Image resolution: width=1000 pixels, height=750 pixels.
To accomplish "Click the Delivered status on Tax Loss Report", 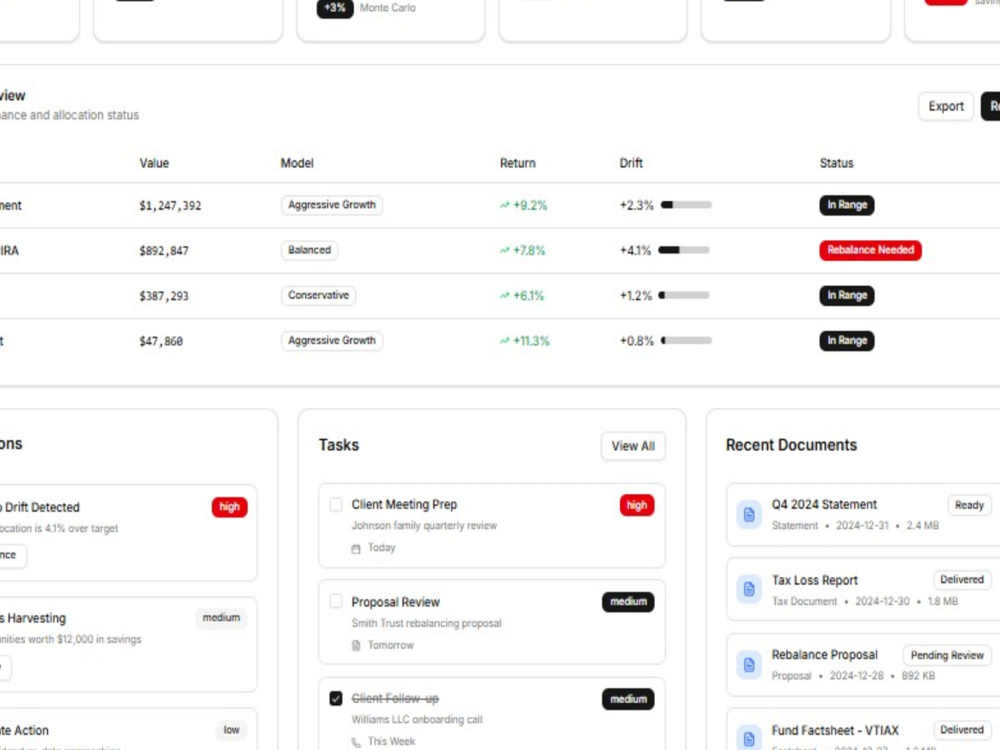I will pyautogui.click(x=962, y=580).
